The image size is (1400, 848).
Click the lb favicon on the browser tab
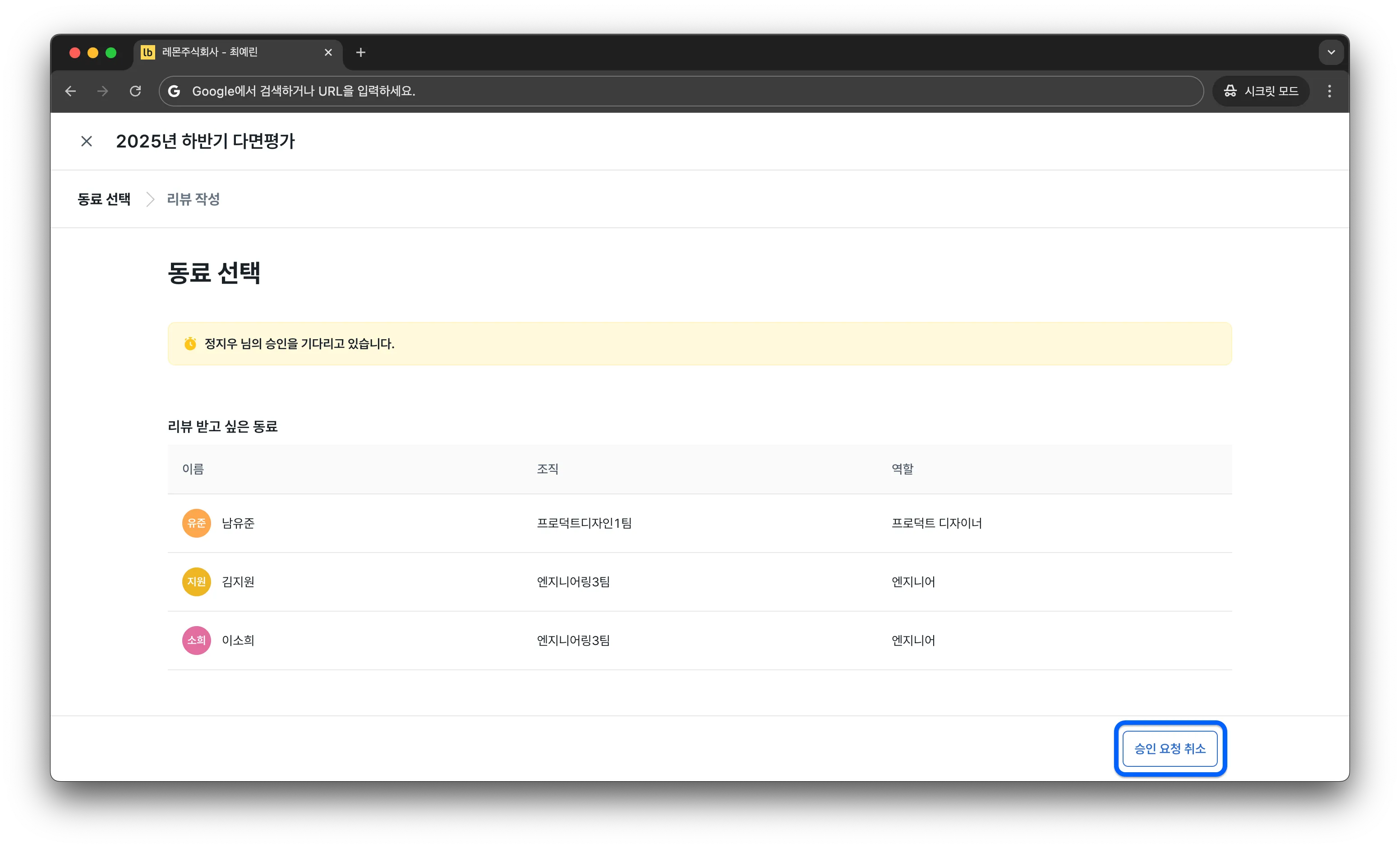pyautogui.click(x=148, y=52)
